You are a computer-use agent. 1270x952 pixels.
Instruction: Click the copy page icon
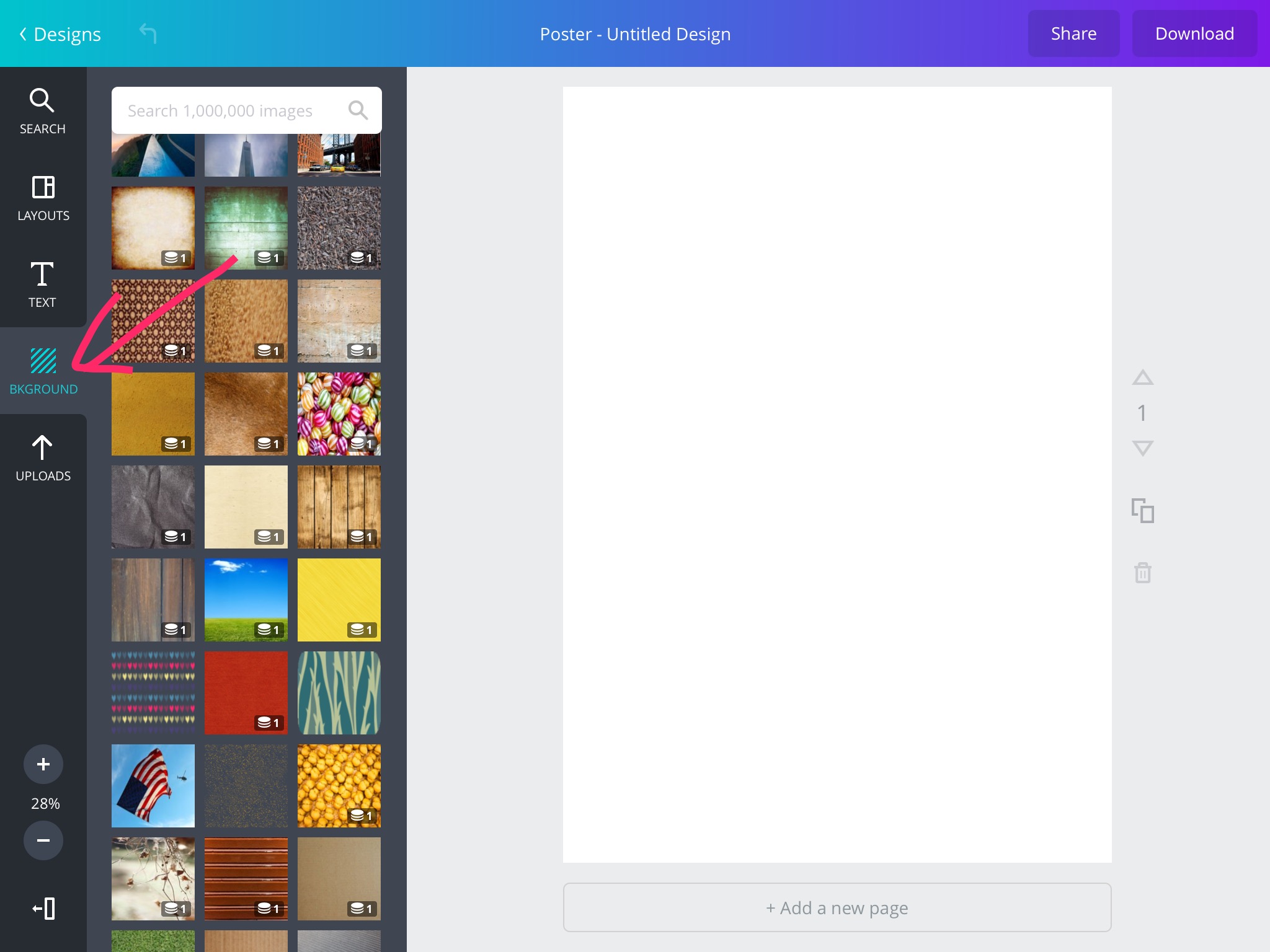tap(1142, 511)
